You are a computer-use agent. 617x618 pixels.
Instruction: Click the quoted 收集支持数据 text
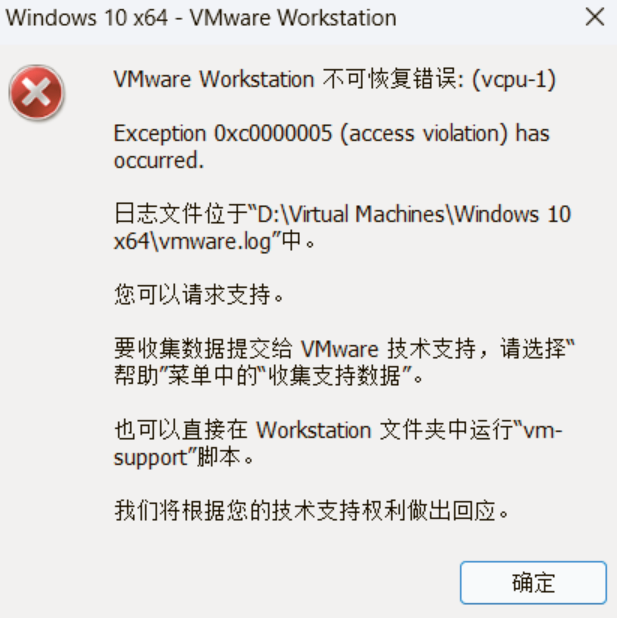[335, 376]
